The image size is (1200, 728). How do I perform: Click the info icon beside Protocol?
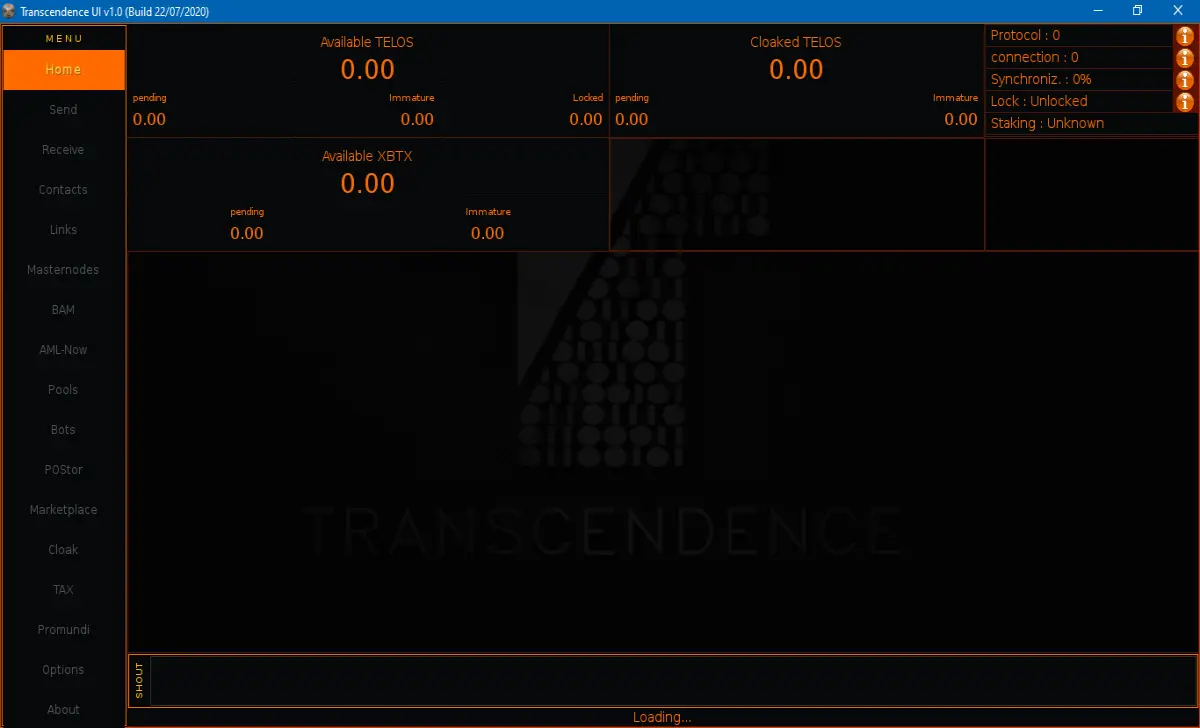pos(1185,36)
